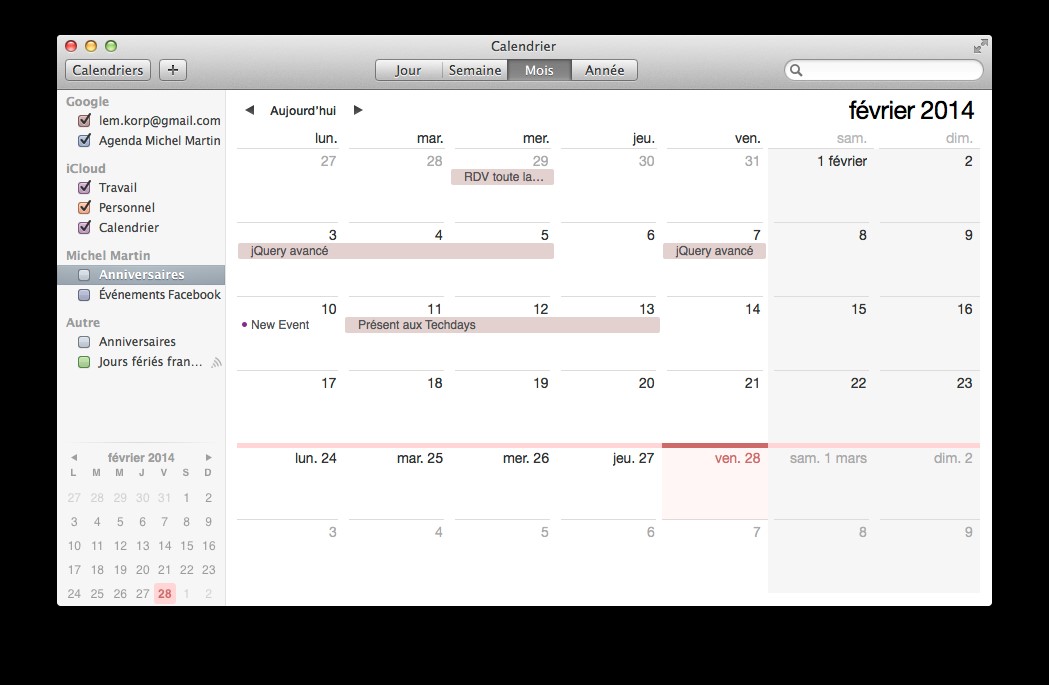Select Agenda Michel Martin label
This screenshot has width=1049, height=685.
pyautogui.click(x=159, y=141)
